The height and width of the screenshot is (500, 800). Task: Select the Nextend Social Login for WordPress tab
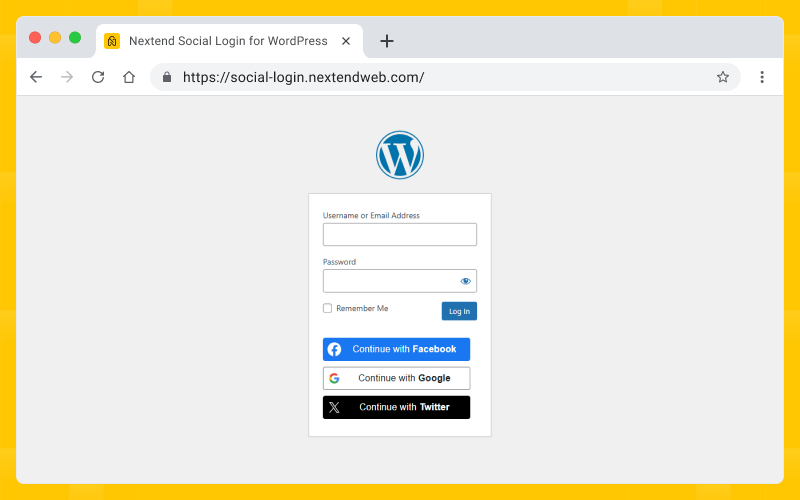[230, 41]
